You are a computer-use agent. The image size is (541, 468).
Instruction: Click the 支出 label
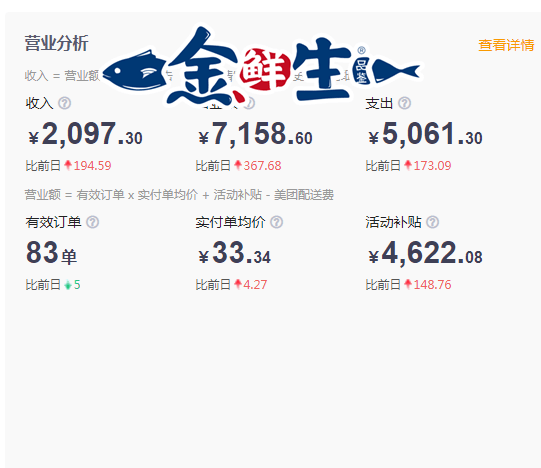tap(380, 103)
